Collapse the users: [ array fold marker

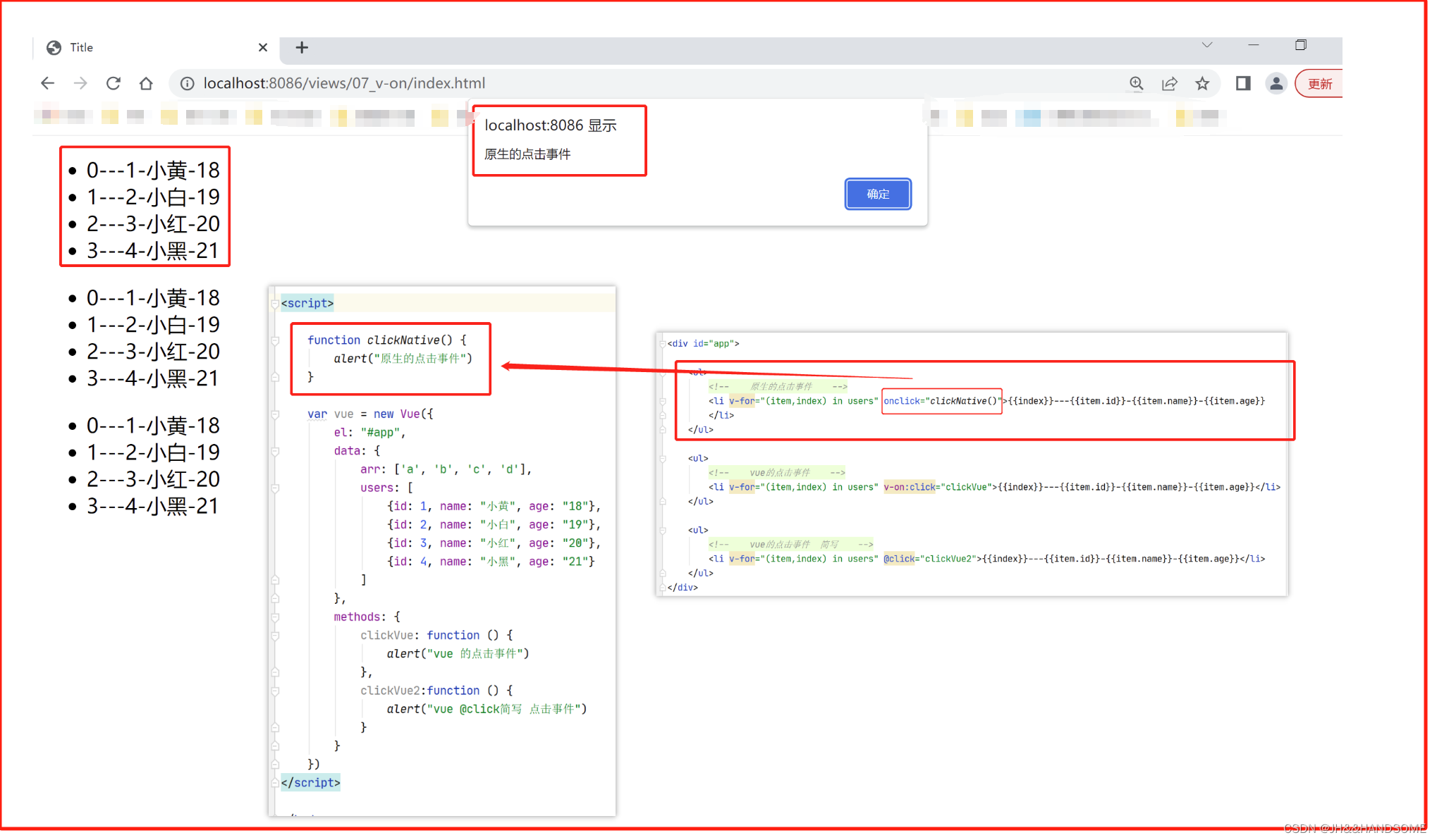click(275, 488)
